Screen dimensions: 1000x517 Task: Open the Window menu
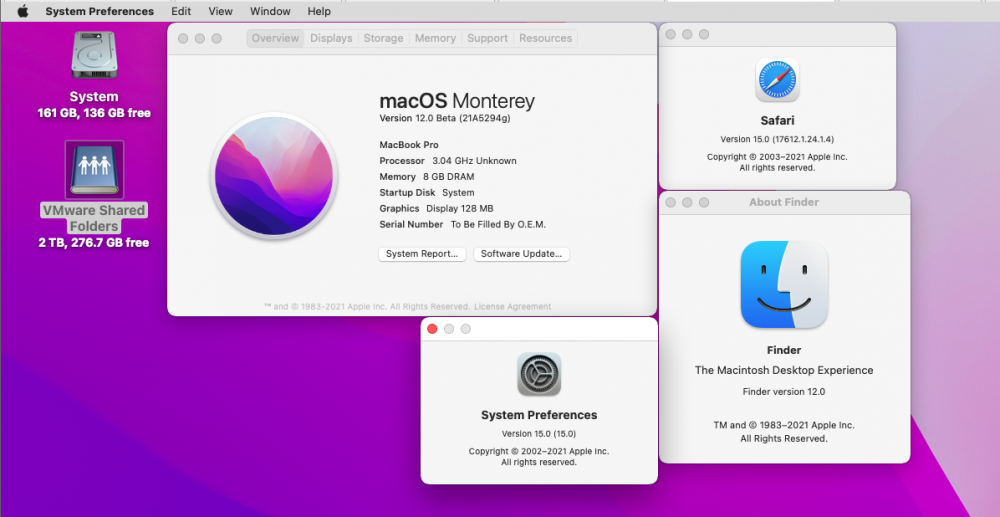tap(270, 11)
